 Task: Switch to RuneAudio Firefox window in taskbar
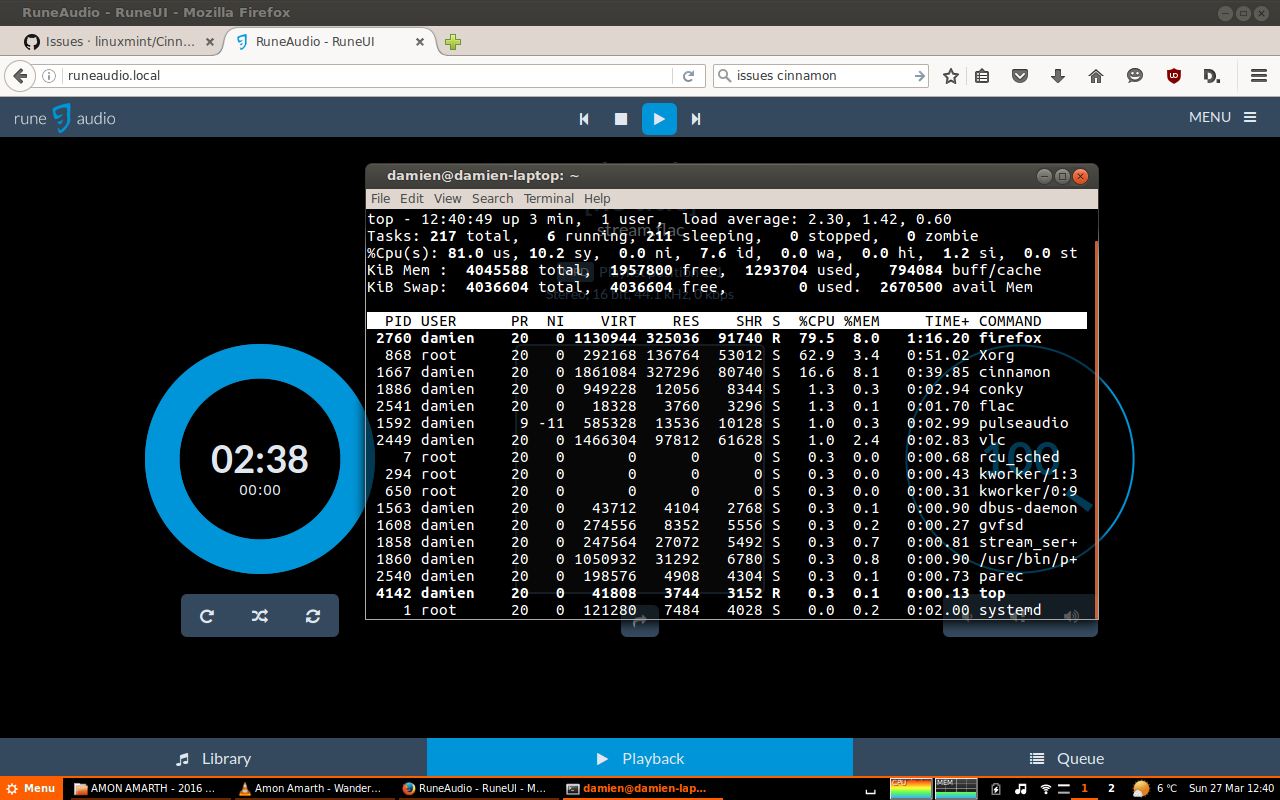[x=474, y=788]
